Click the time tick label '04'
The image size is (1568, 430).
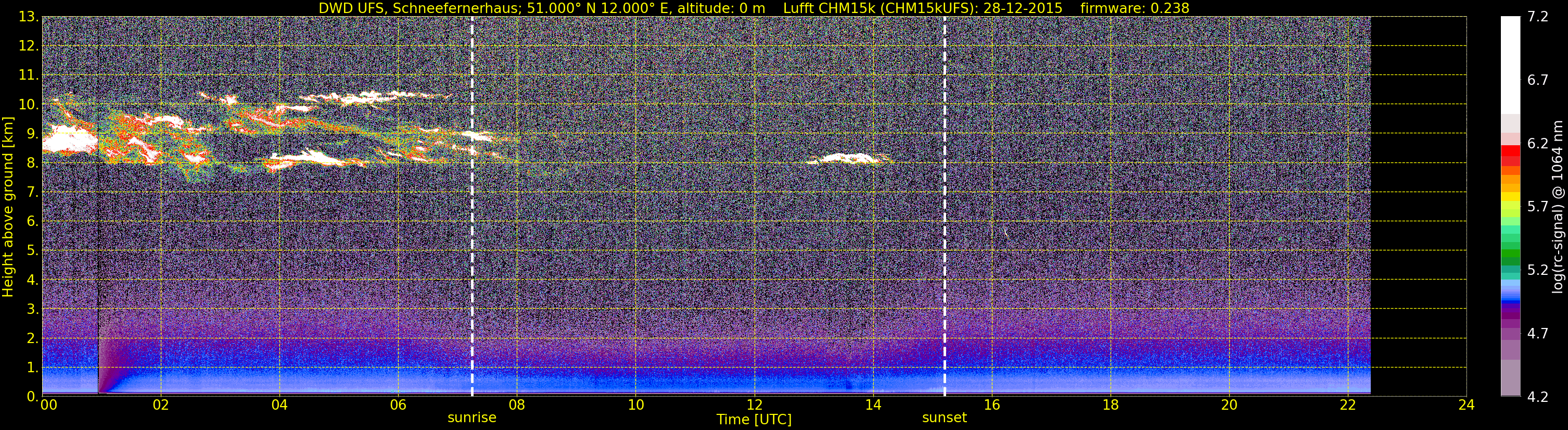click(279, 405)
